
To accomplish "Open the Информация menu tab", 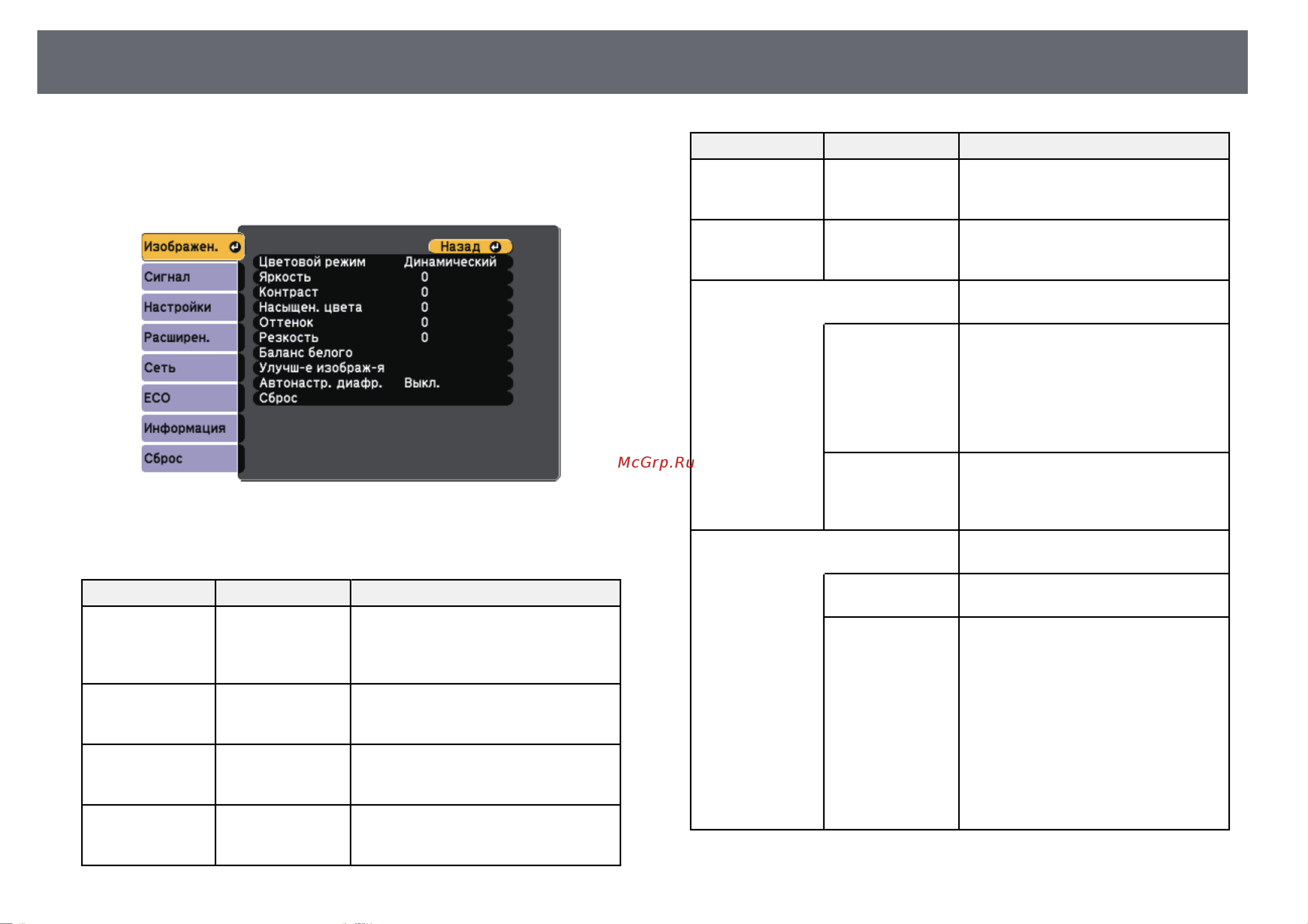I will click(x=189, y=428).
